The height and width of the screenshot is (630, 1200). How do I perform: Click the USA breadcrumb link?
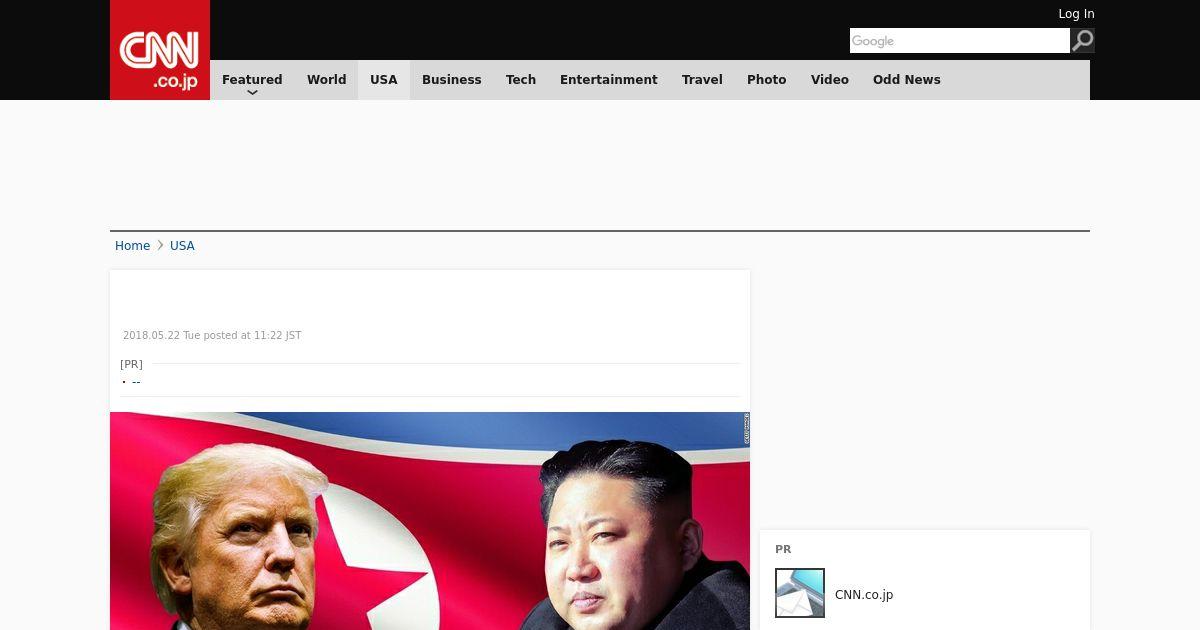tap(182, 246)
